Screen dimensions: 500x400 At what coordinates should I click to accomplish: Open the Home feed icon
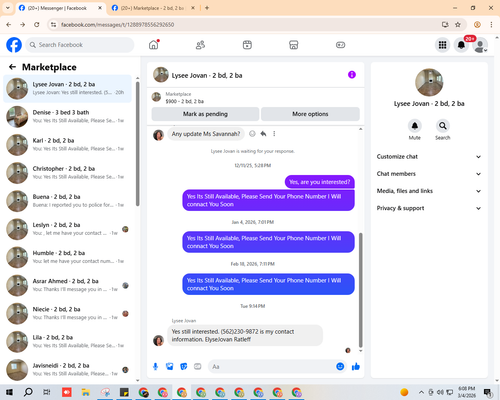click(154, 45)
